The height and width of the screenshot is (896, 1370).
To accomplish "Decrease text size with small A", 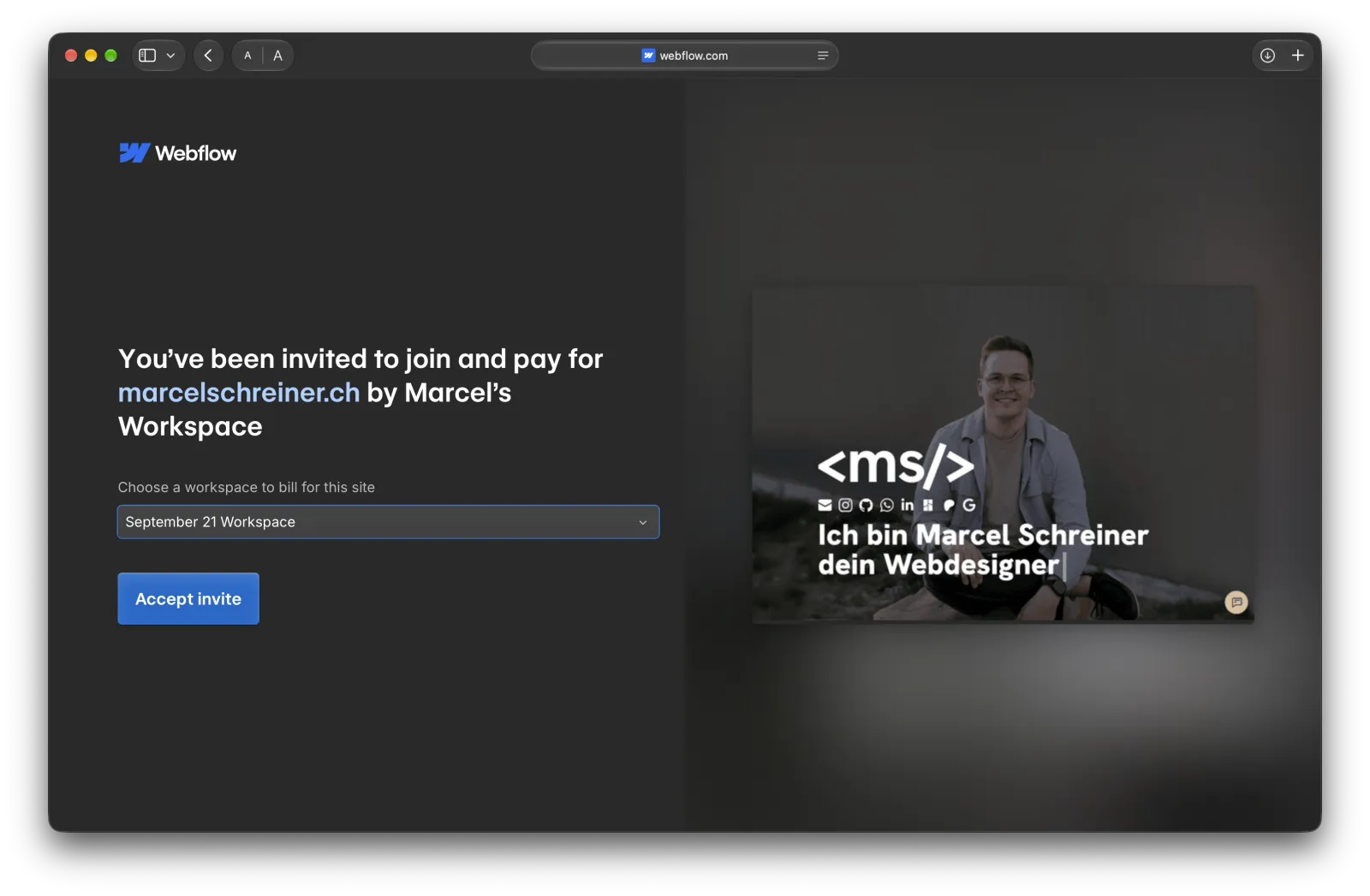I will [247, 56].
